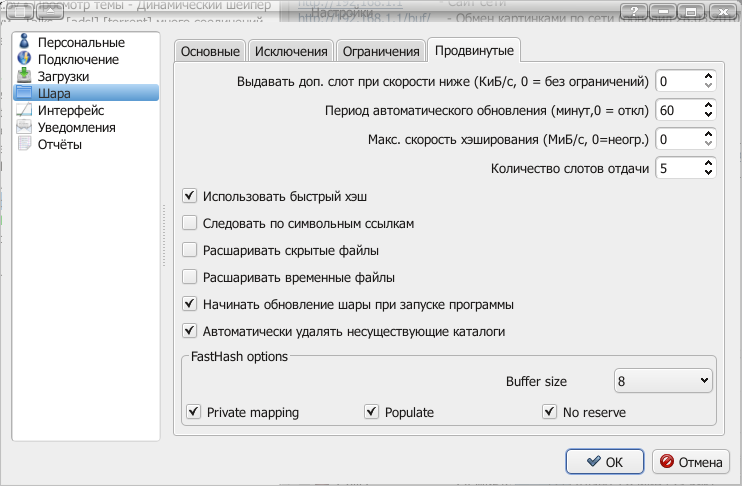Screen dimensions: 742x486
Task: Click the max hashing speed input field
Action: (677, 139)
